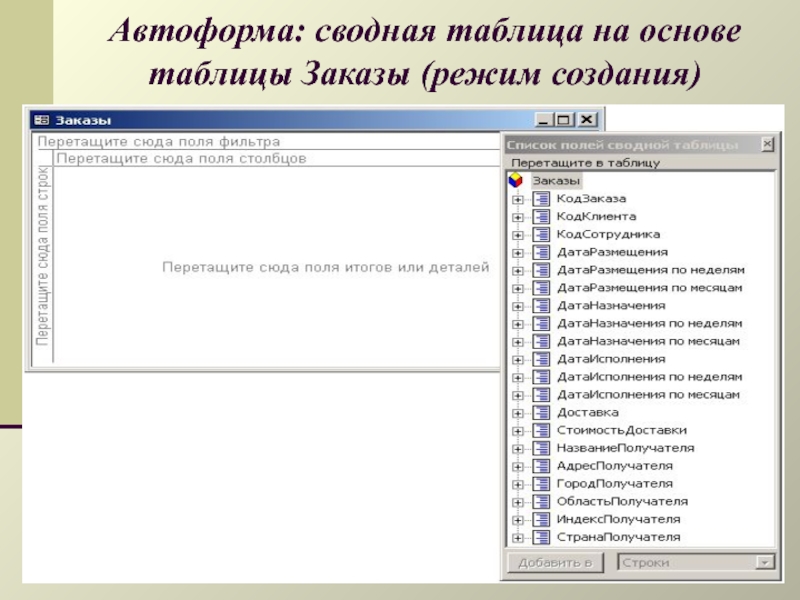
Task: Click the field icon next to СтоимостьДоставки
Action: (542, 431)
